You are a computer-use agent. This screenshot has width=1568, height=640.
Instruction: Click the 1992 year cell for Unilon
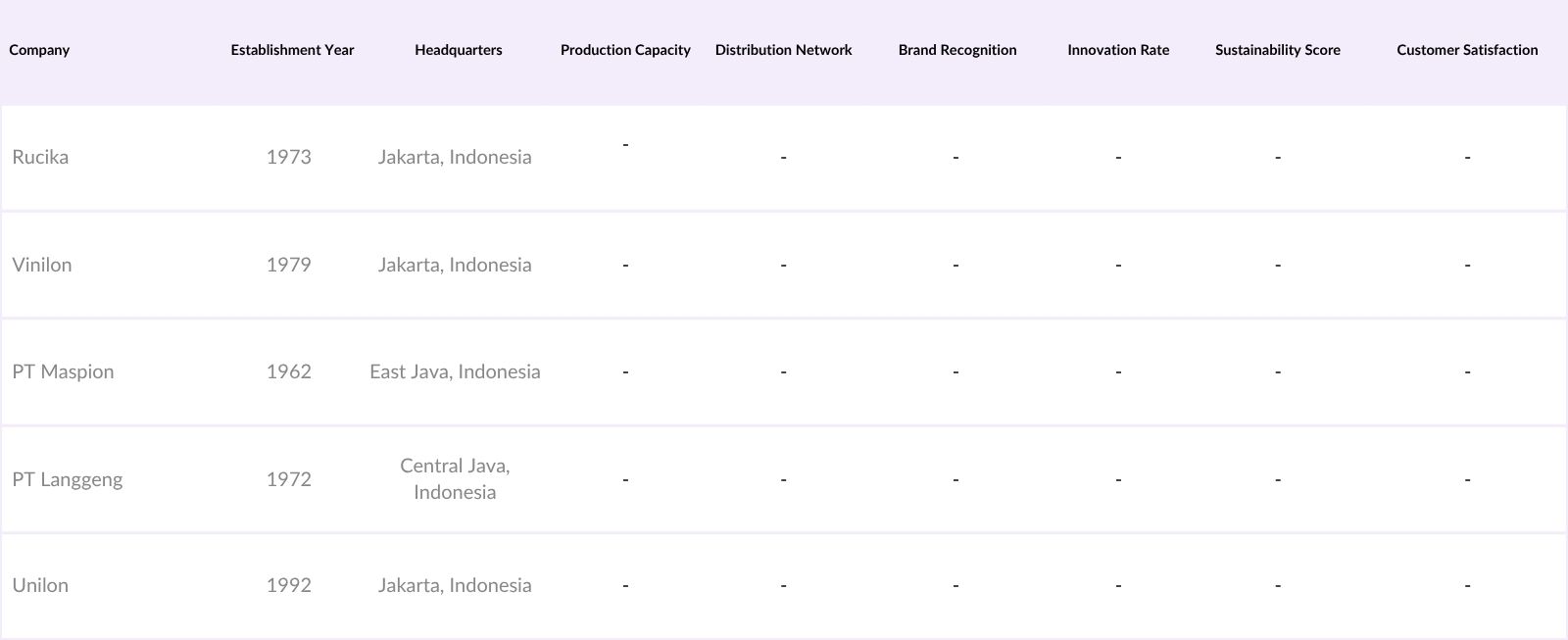point(288,585)
